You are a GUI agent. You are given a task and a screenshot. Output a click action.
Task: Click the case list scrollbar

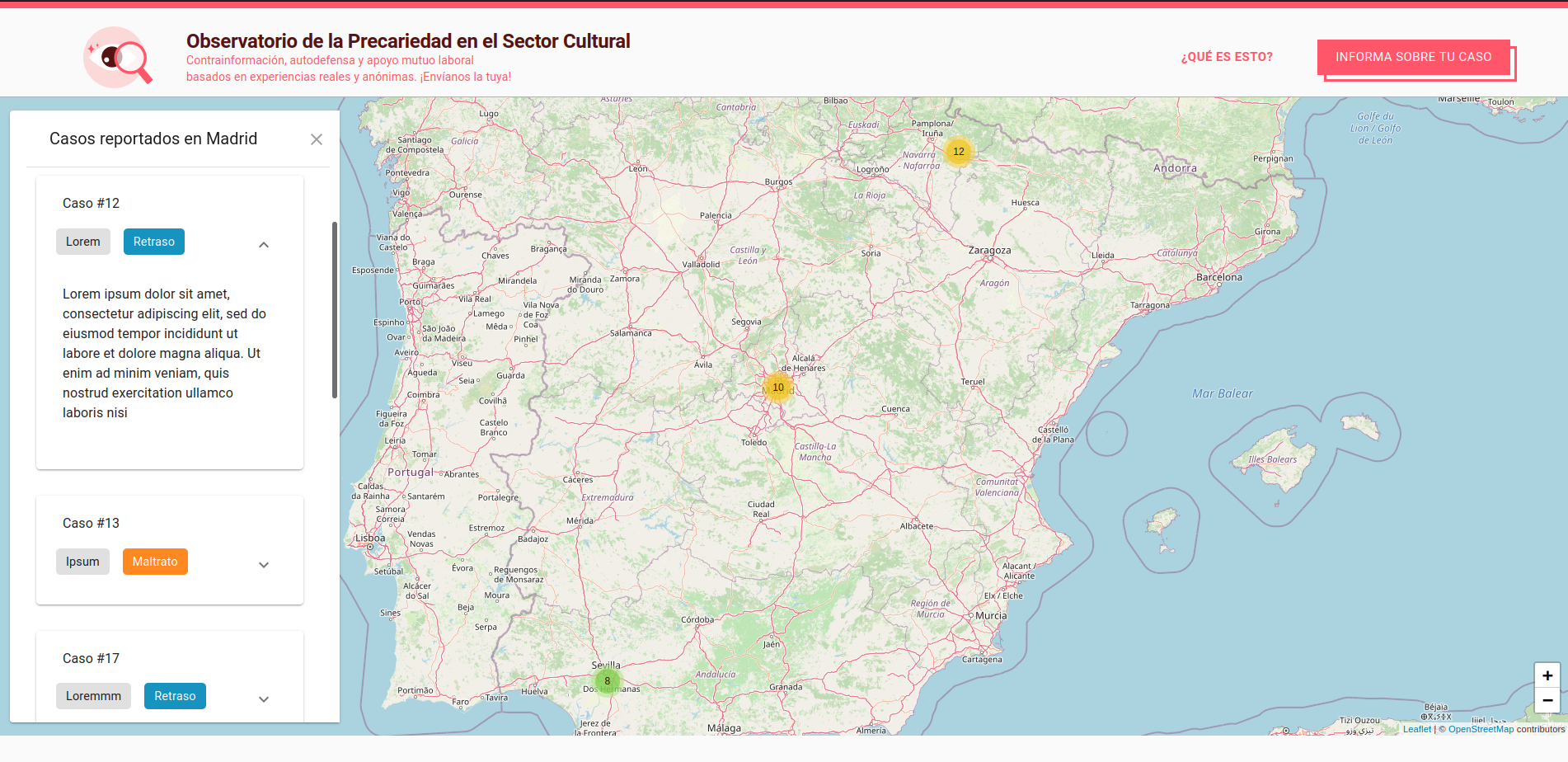click(x=336, y=305)
